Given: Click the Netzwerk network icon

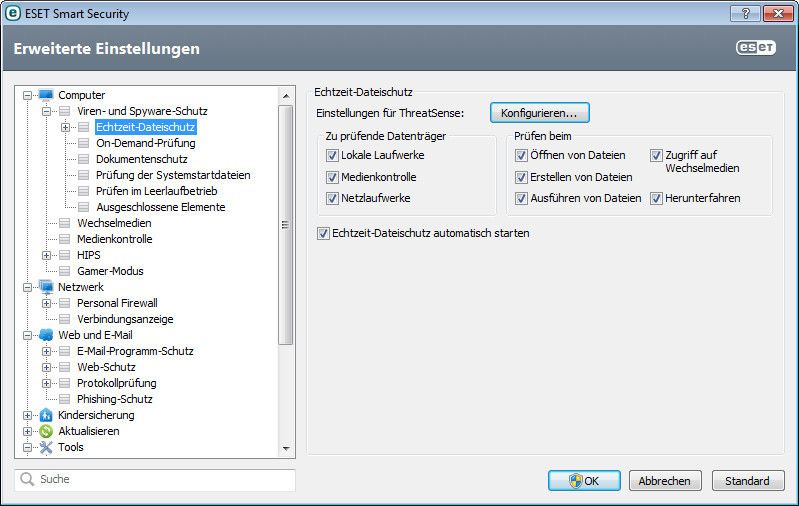Looking at the screenshot, I should pos(46,287).
